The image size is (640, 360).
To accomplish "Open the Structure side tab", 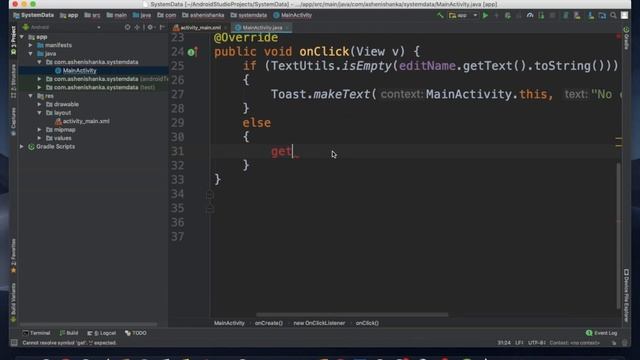I will [x=13, y=81].
